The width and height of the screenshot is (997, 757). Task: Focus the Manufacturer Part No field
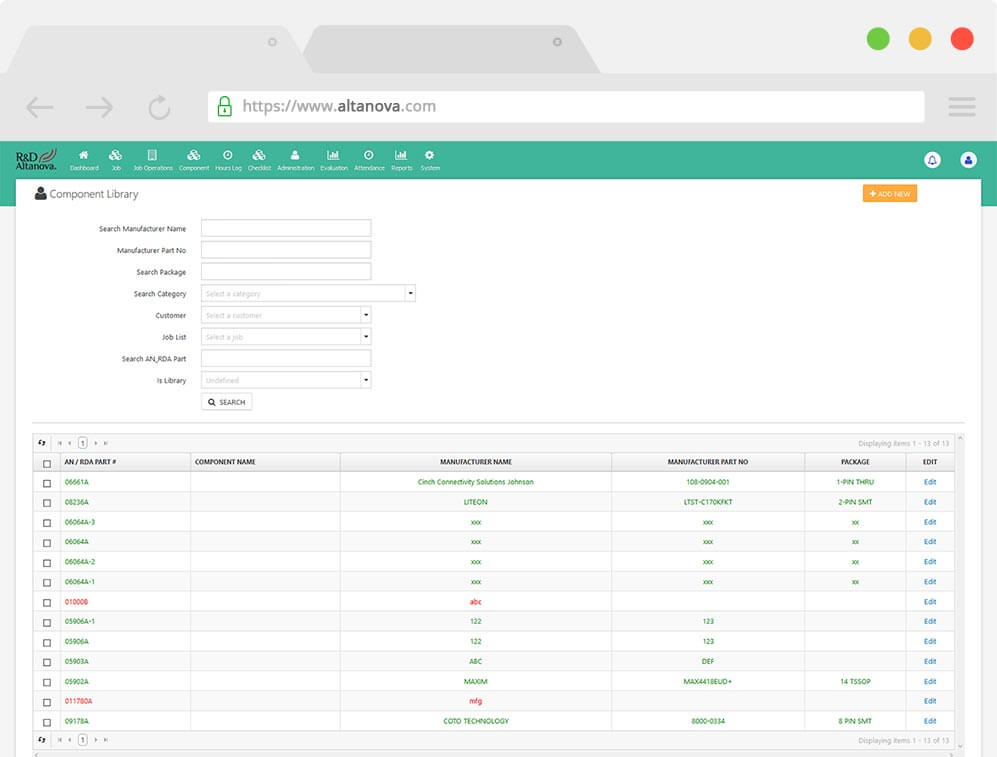(x=286, y=250)
